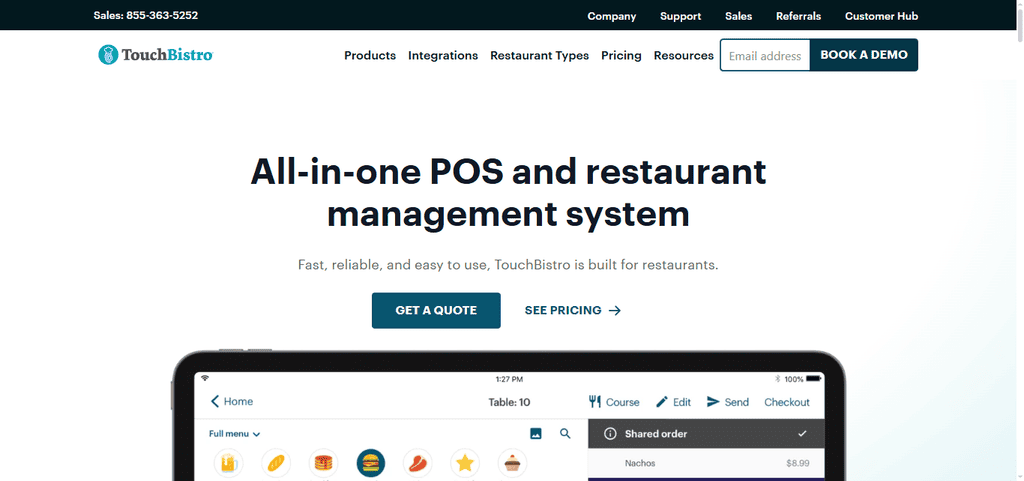1024x481 pixels.
Task: Click the 1:27 PM clock on tablet
Action: (x=509, y=379)
